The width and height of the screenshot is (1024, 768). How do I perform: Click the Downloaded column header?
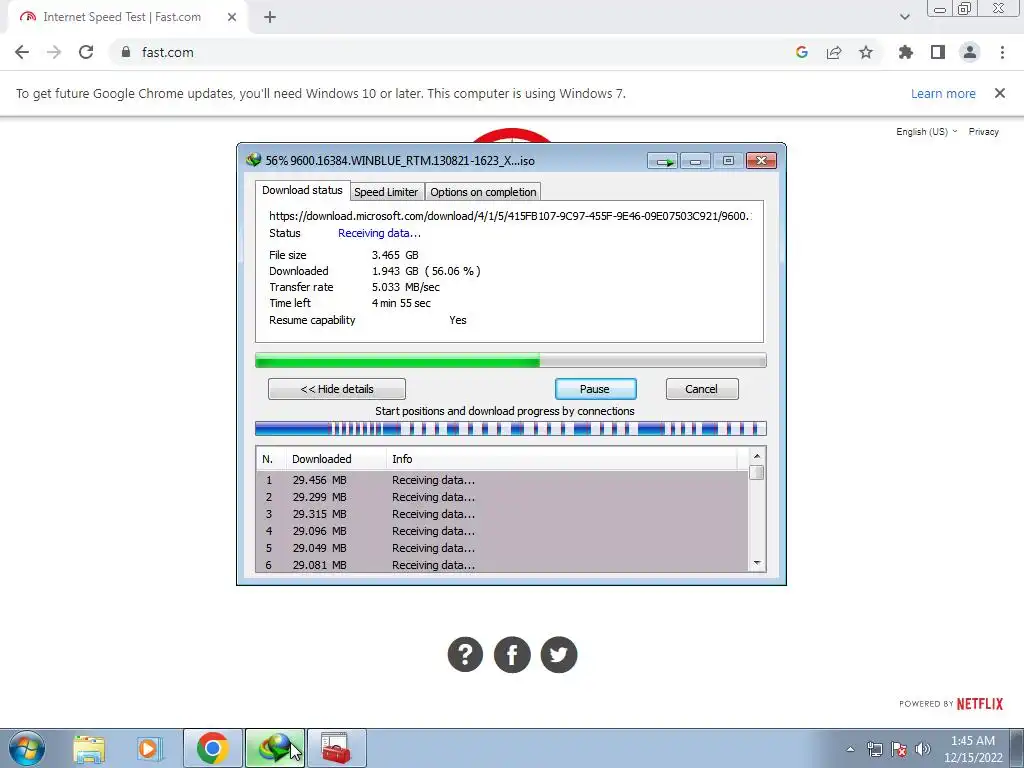pos(336,459)
